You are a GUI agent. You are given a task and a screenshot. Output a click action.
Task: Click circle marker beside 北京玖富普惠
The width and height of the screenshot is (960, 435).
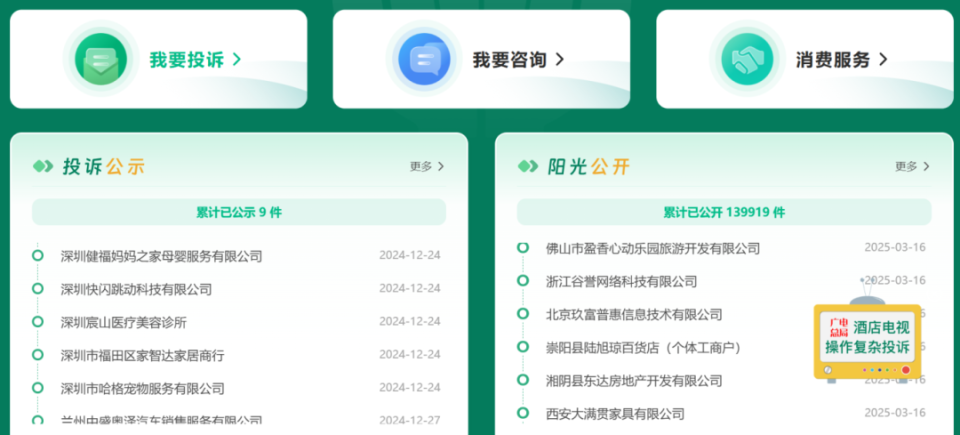pos(523,314)
